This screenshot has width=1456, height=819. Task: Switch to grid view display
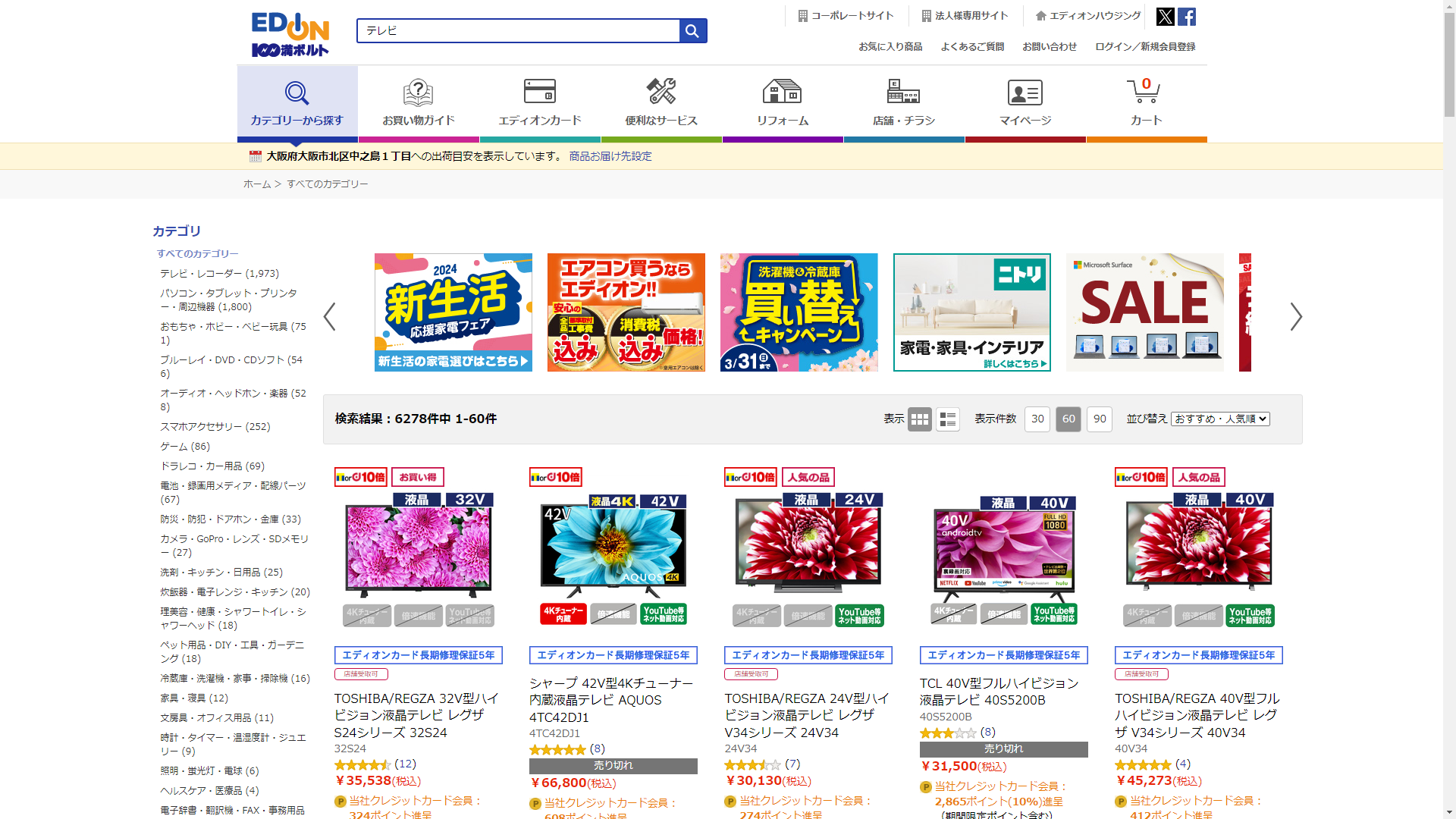[919, 419]
